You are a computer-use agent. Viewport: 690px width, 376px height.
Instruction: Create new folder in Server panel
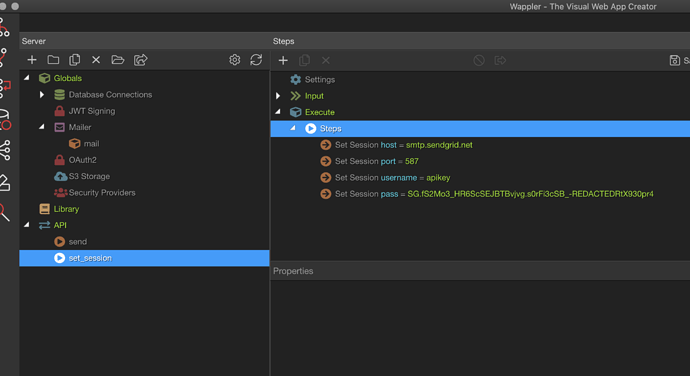point(53,60)
